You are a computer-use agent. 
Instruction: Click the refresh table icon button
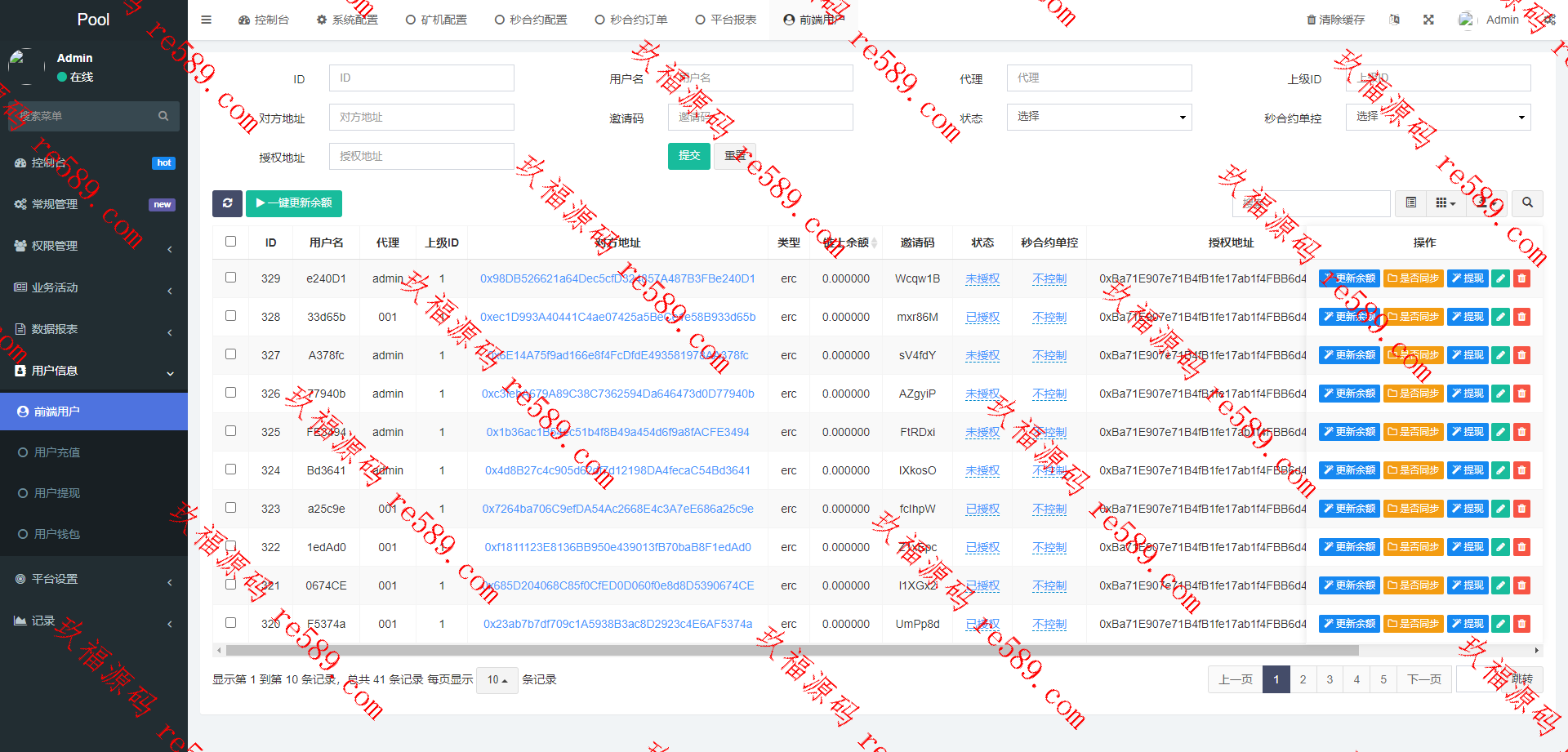click(x=227, y=203)
